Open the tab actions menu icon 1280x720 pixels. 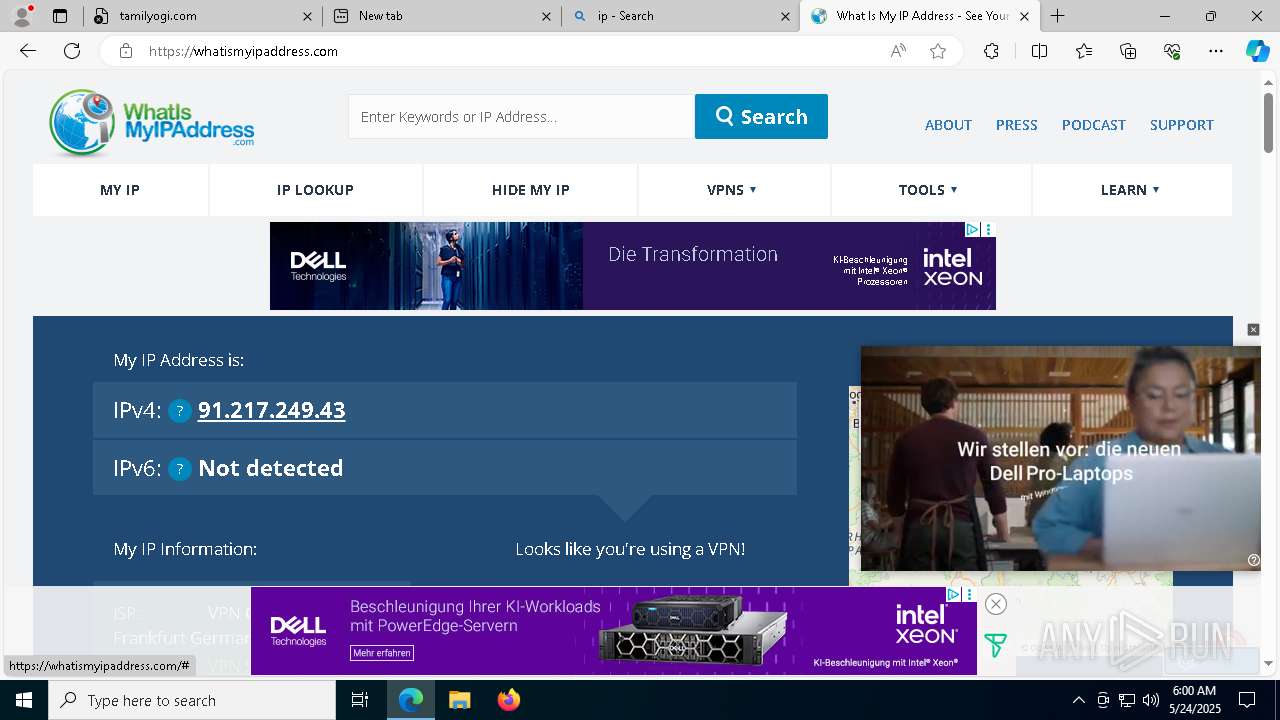pos(60,16)
